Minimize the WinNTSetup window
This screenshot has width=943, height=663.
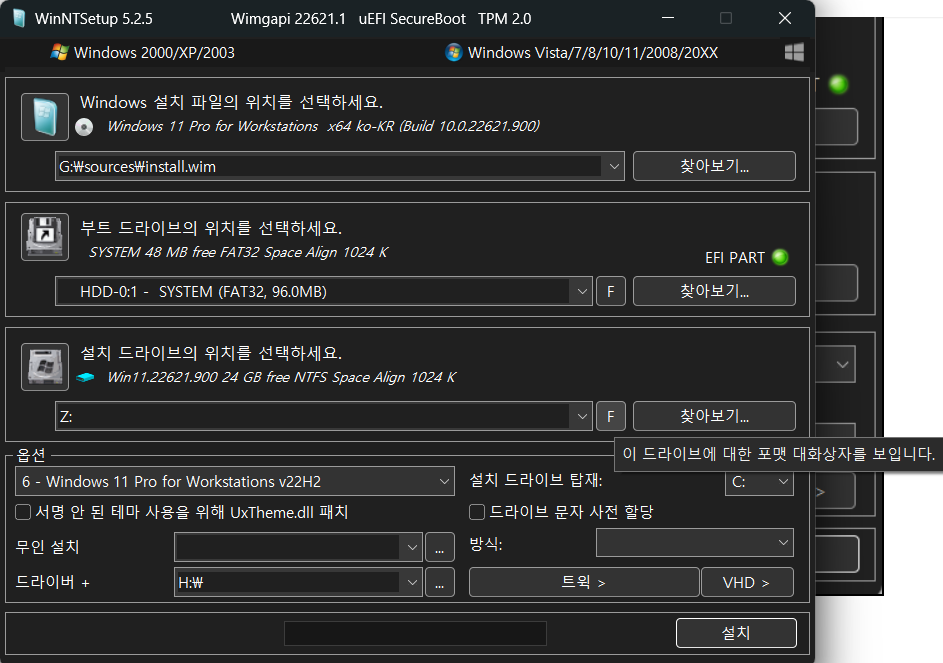tap(668, 18)
